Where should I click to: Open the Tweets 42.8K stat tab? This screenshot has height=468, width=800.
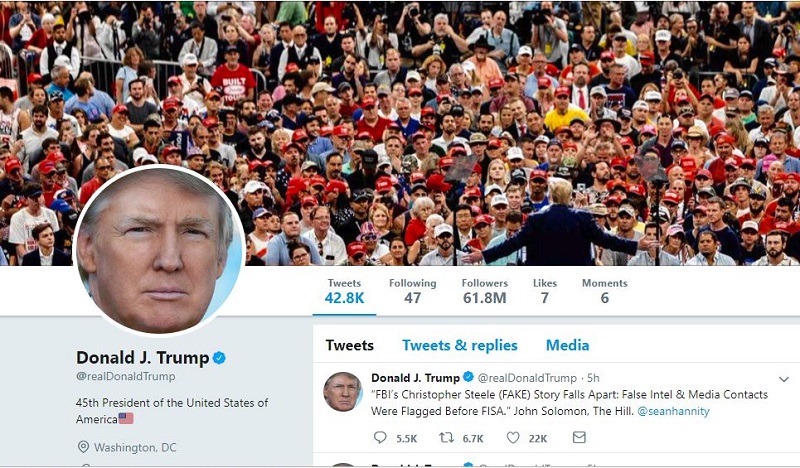(x=344, y=291)
